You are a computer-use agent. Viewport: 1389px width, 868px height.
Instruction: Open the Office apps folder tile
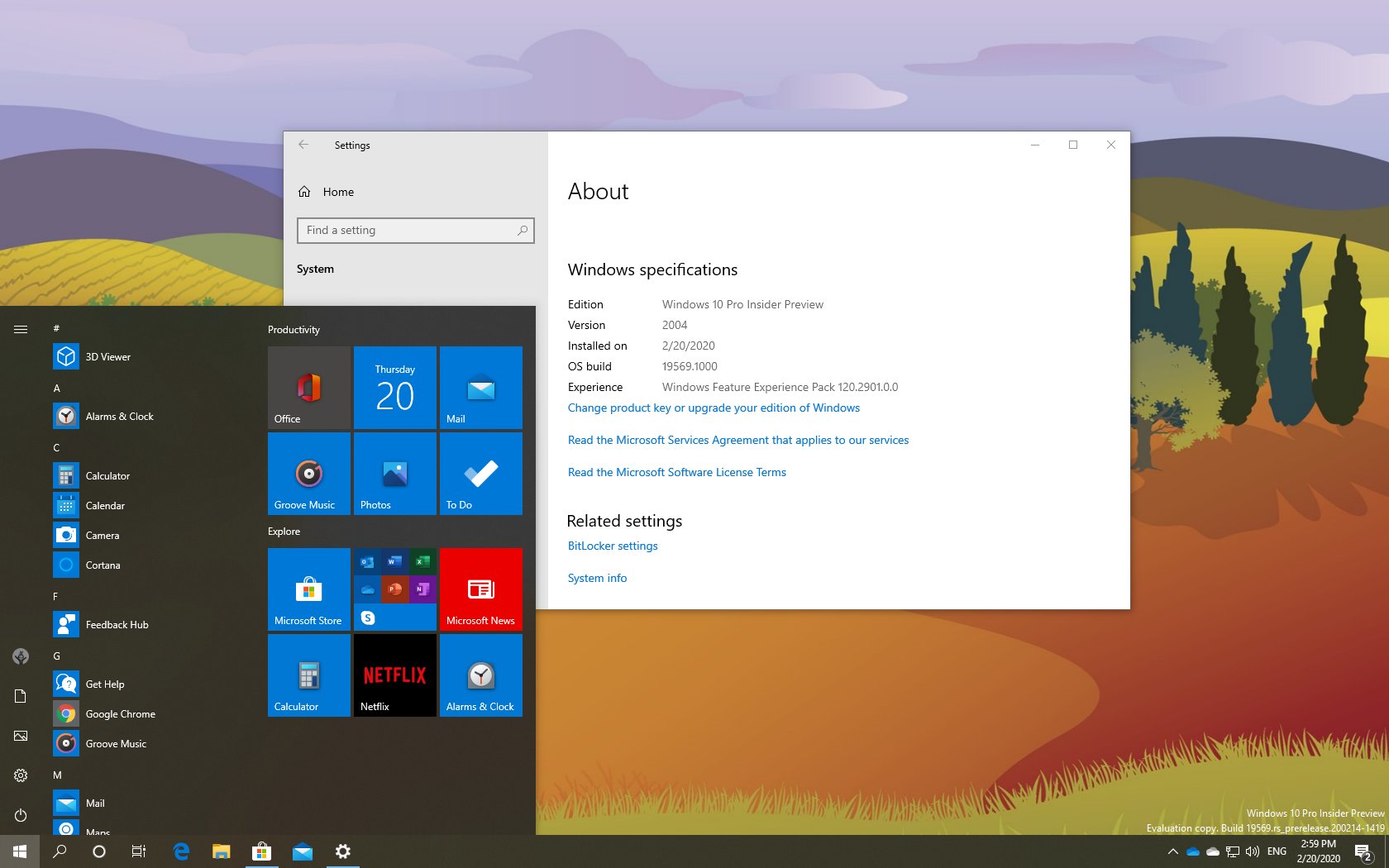395,589
